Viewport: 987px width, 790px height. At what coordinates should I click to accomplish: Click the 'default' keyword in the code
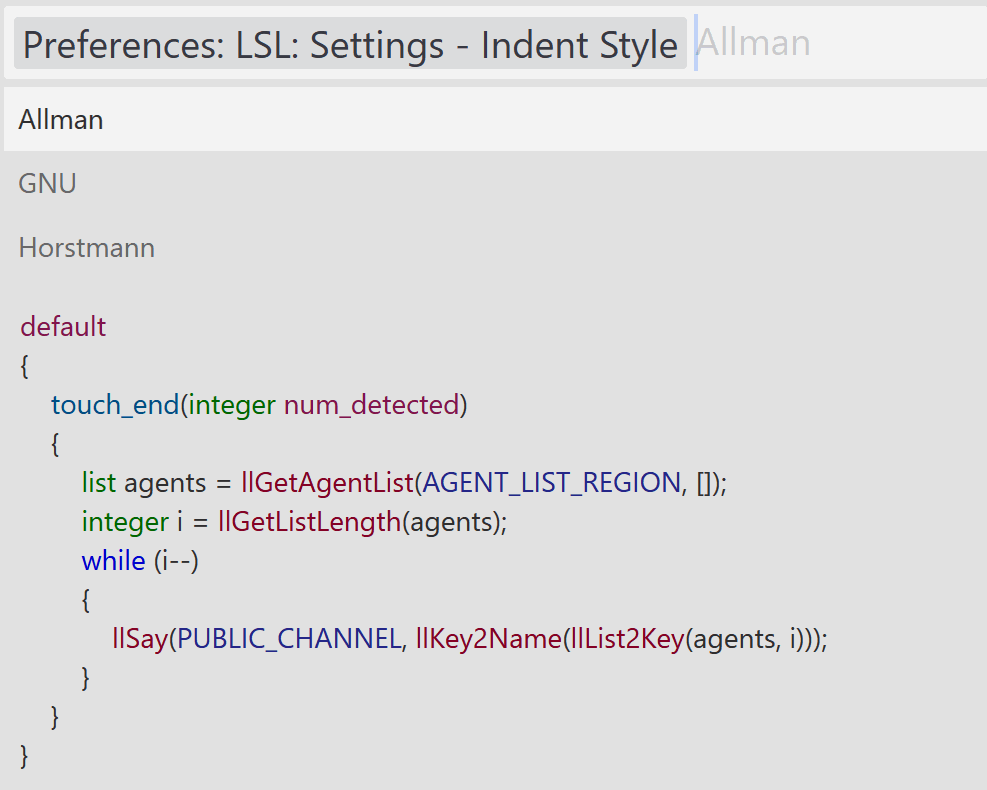pyautogui.click(x=63, y=327)
